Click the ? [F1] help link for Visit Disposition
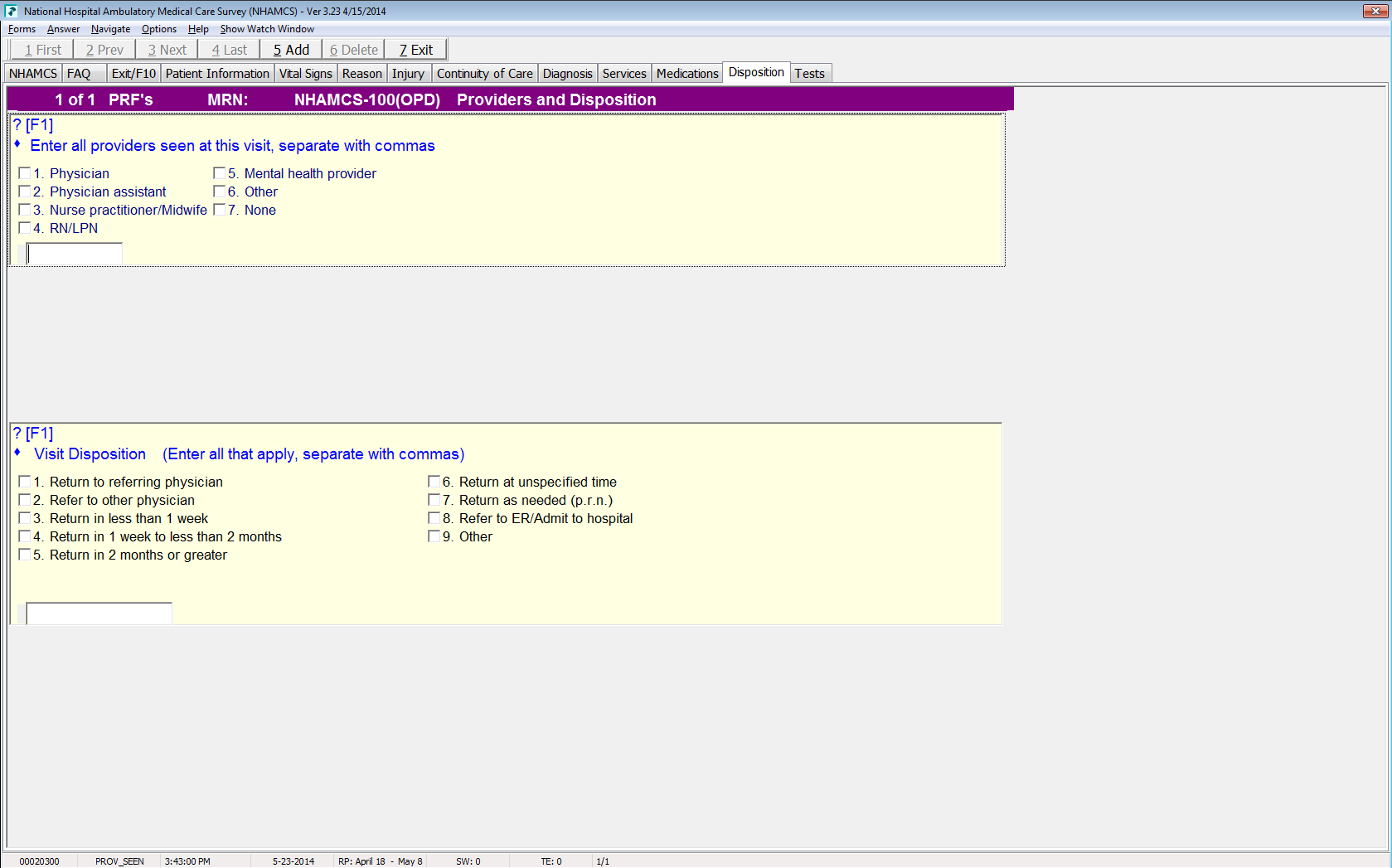The width and height of the screenshot is (1392, 868). [33, 434]
